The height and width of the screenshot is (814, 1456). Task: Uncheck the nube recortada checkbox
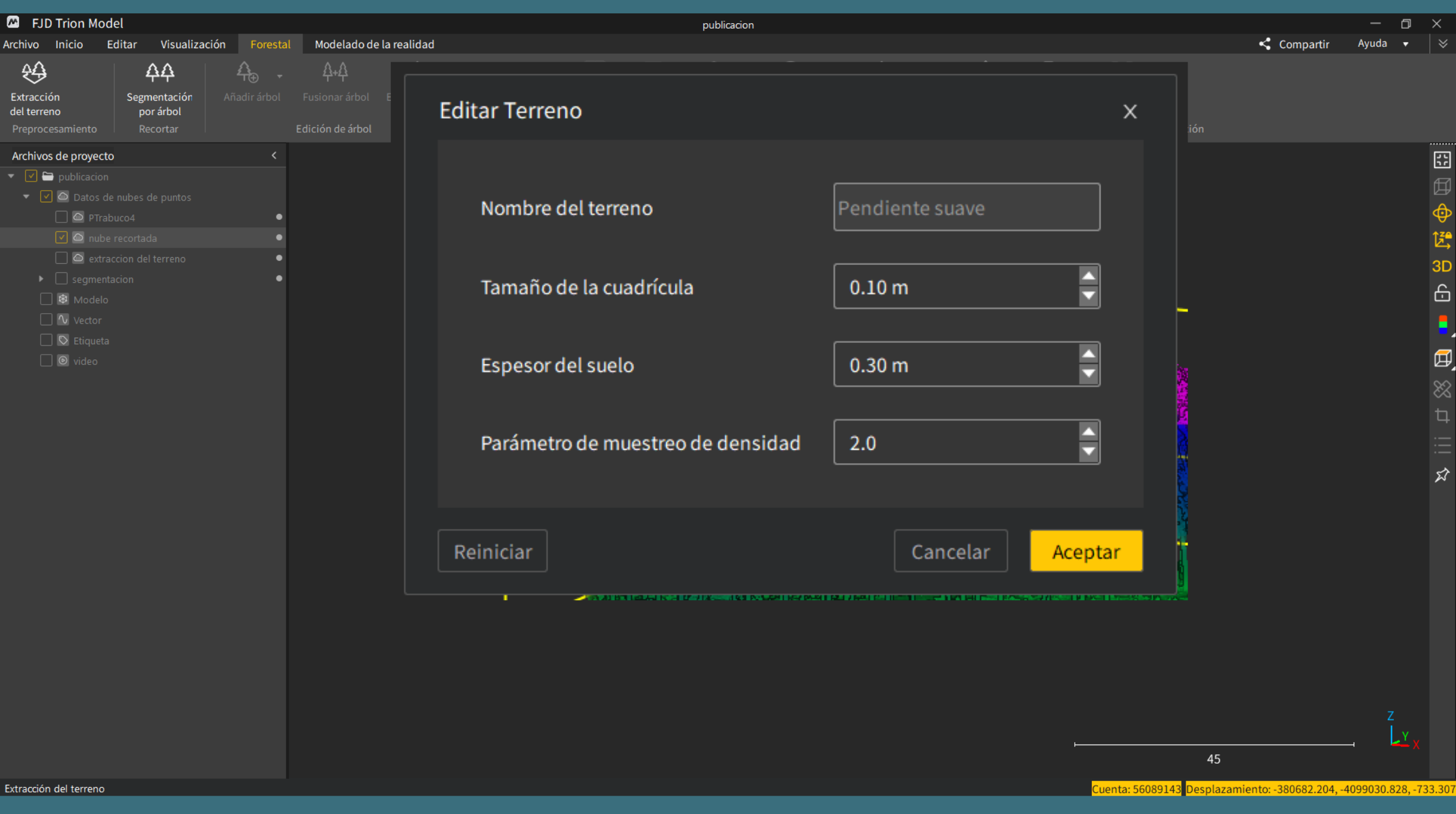click(62, 238)
